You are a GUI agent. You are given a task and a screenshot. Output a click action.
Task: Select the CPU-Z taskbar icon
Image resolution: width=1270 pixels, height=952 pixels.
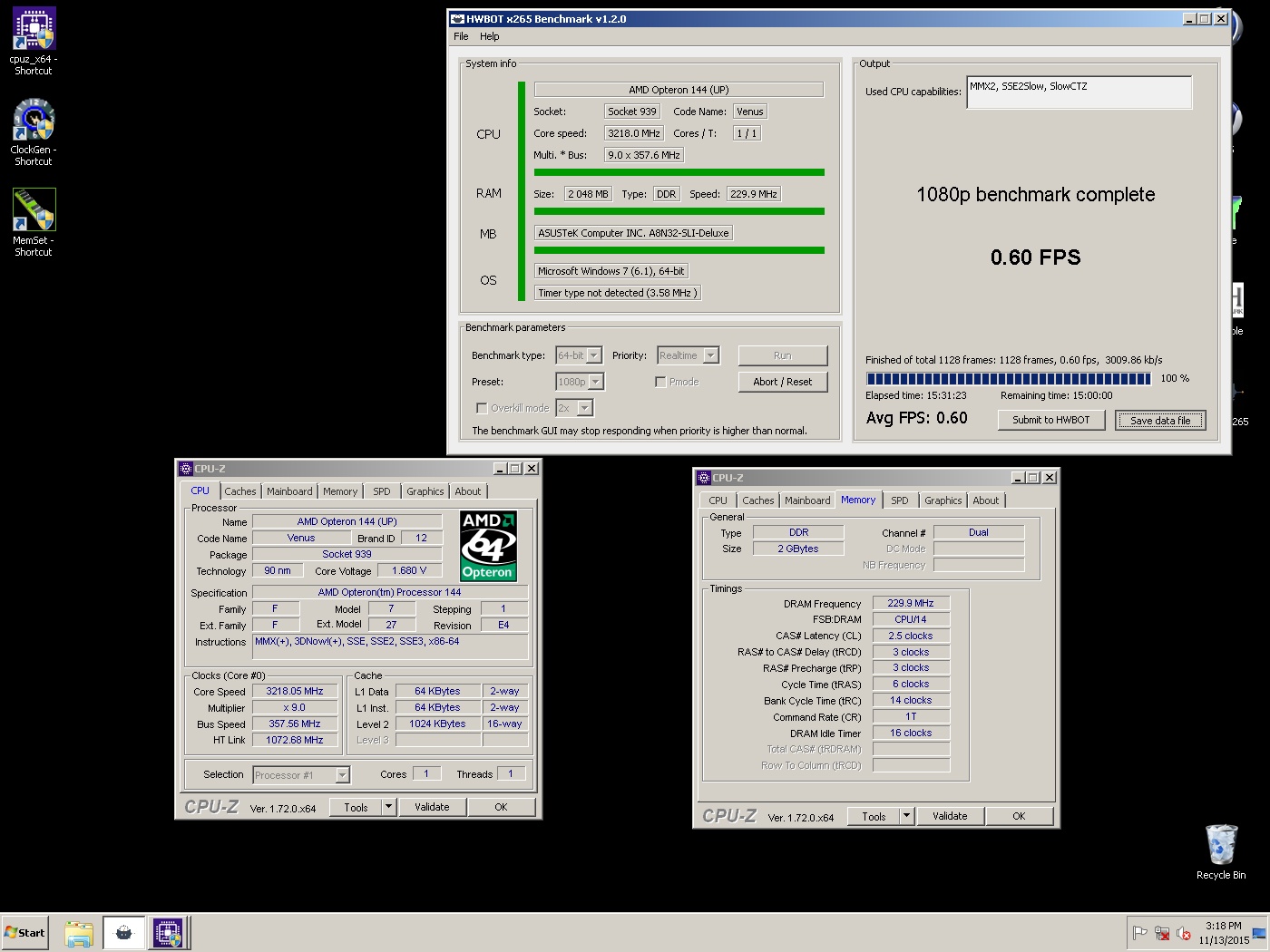click(168, 933)
